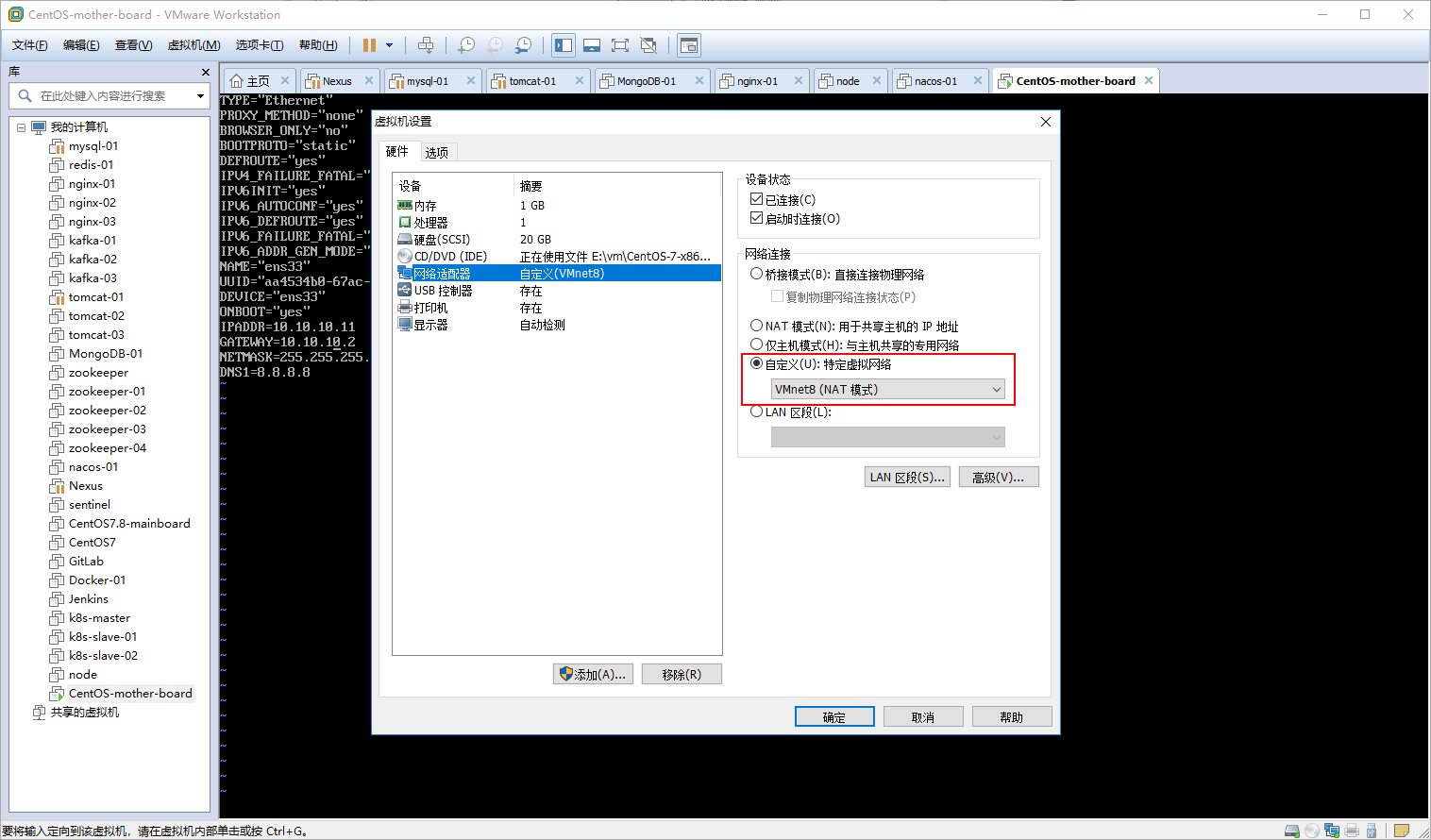Open the power options dropdown arrow beside pause
The width and height of the screenshot is (1431, 840).
coord(389,45)
